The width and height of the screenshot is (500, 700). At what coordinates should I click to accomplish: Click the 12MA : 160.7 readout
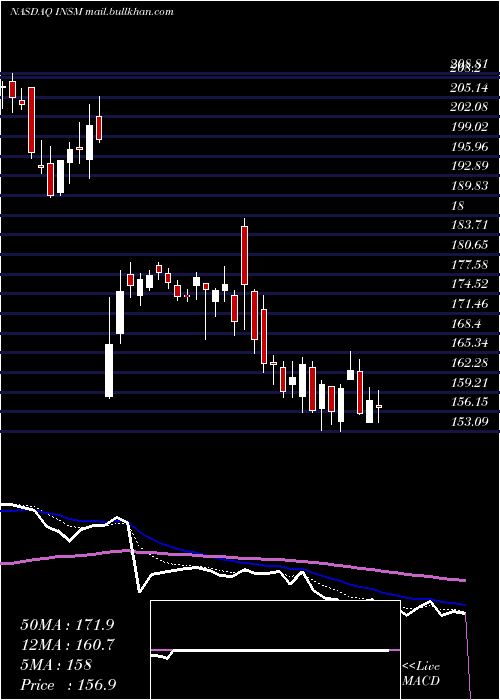[67, 645]
